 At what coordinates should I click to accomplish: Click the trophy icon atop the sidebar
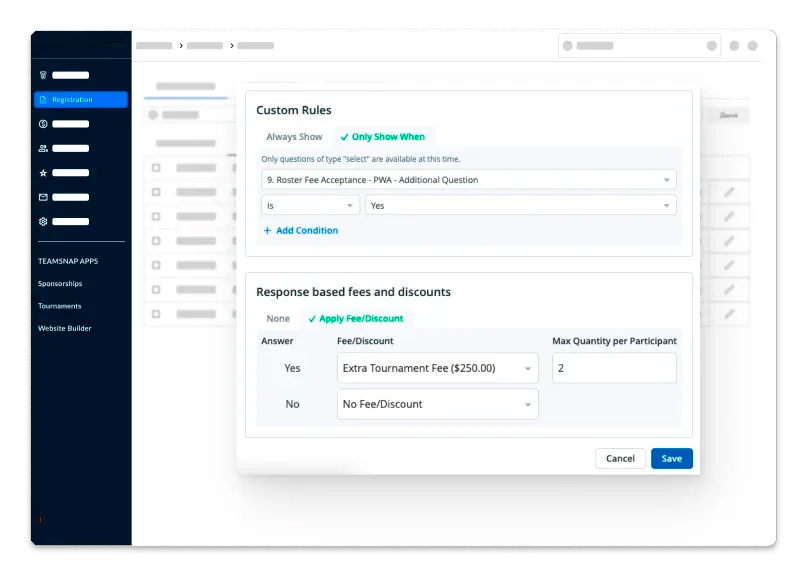click(43, 75)
